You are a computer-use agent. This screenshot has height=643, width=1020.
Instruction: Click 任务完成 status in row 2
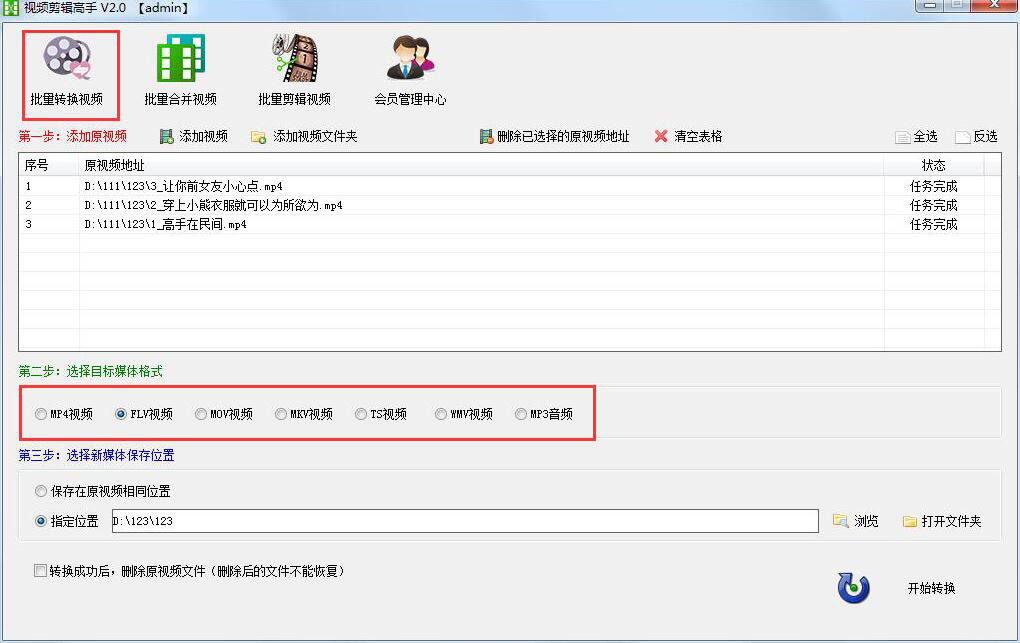(933, 205)
